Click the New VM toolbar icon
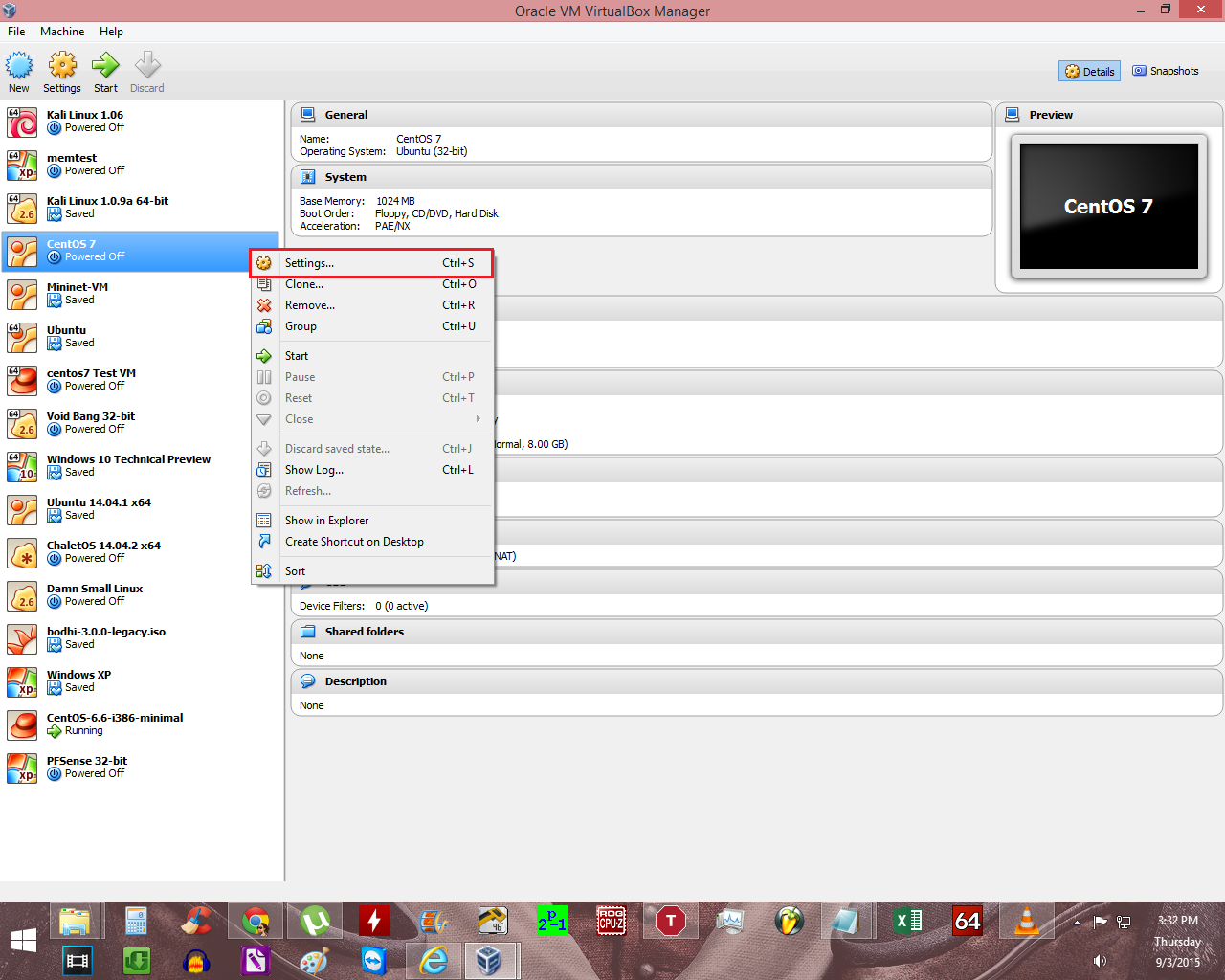 pyautogui.click(x=19, y=66)
